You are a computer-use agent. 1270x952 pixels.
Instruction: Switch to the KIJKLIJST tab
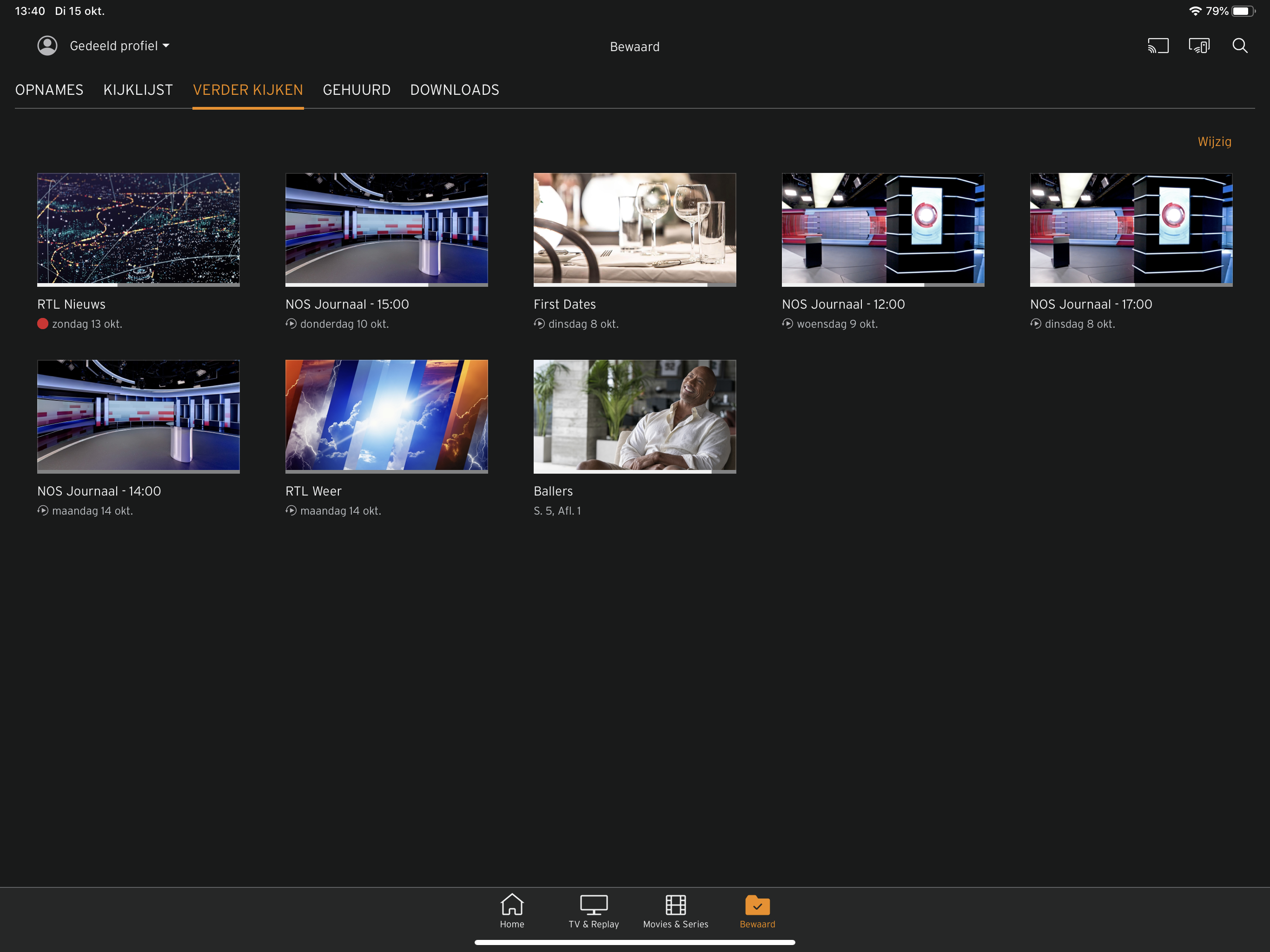138,90
